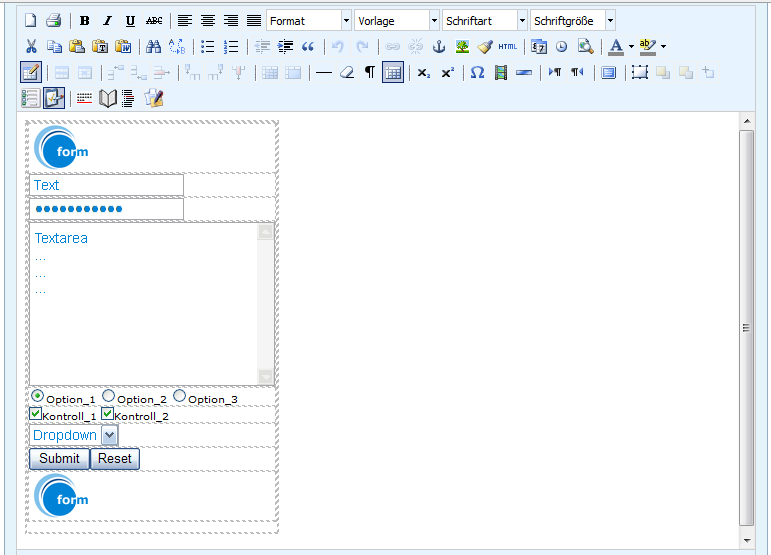Insert special character with Omega icon

(x=477, y=72)
